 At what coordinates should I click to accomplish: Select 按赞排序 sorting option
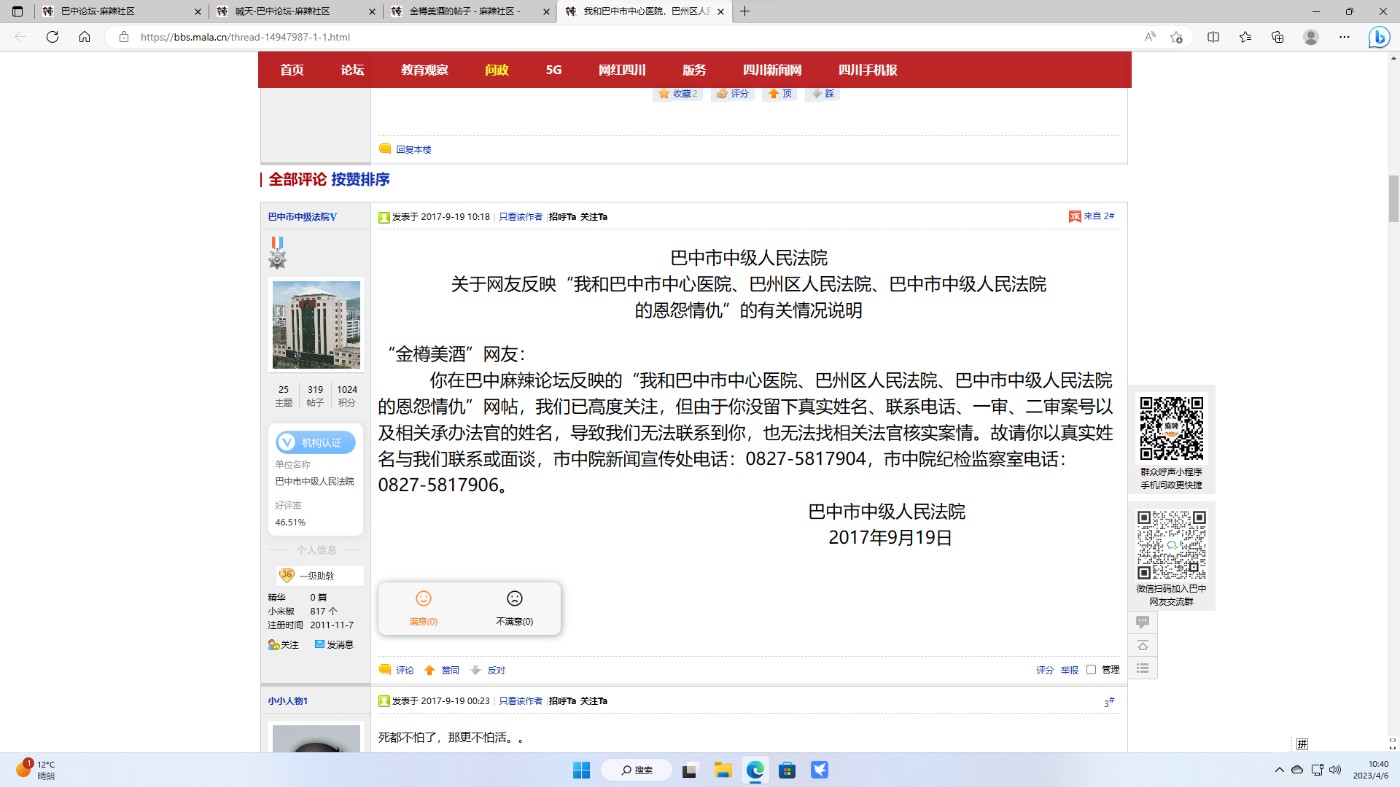[361, 180]
